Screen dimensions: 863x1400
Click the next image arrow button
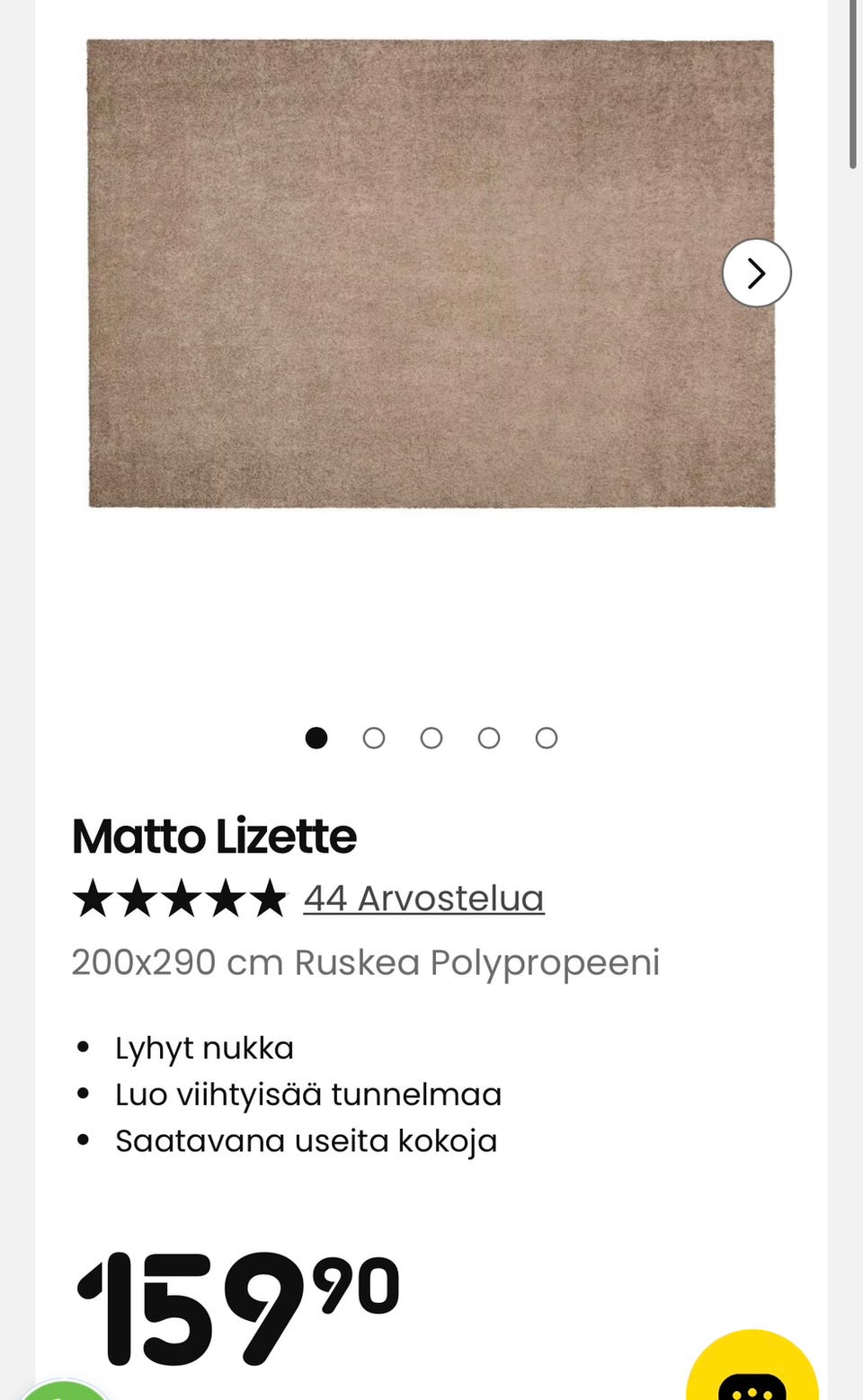756,273
